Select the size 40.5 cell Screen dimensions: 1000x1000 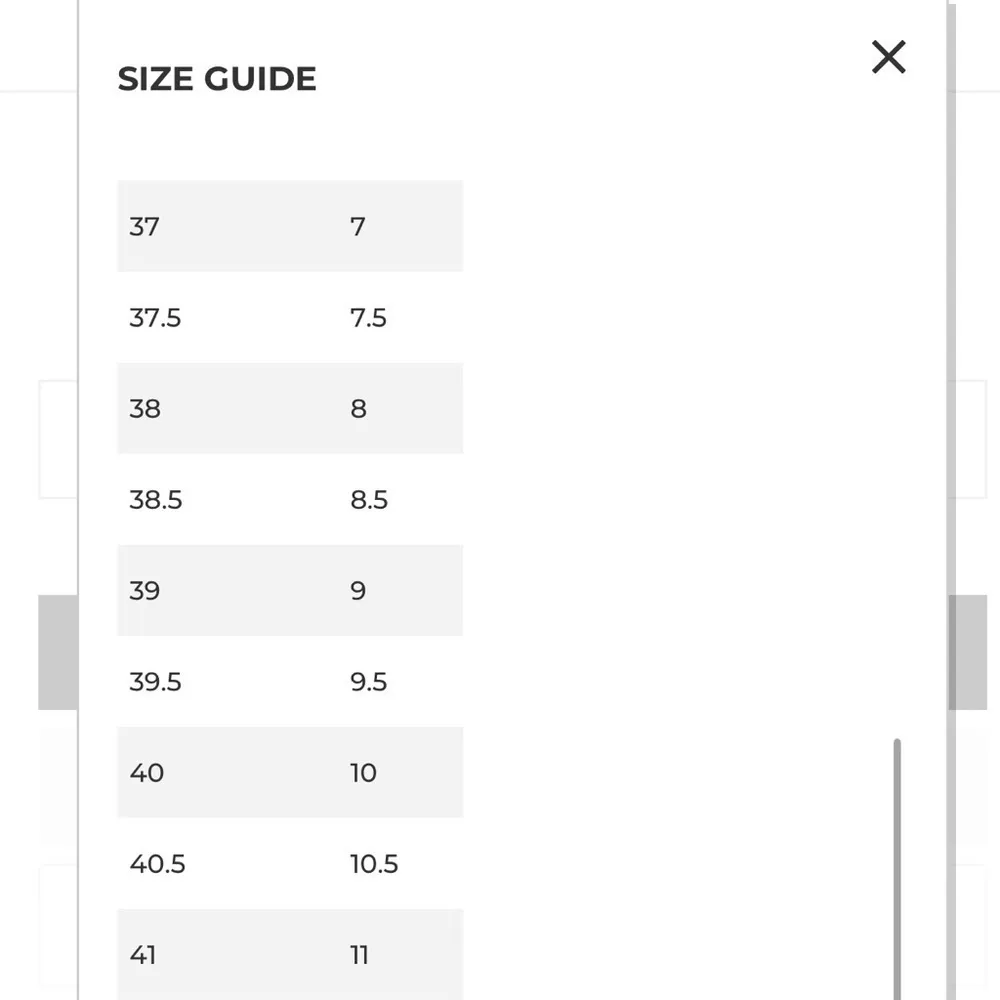tap(158, 864)
